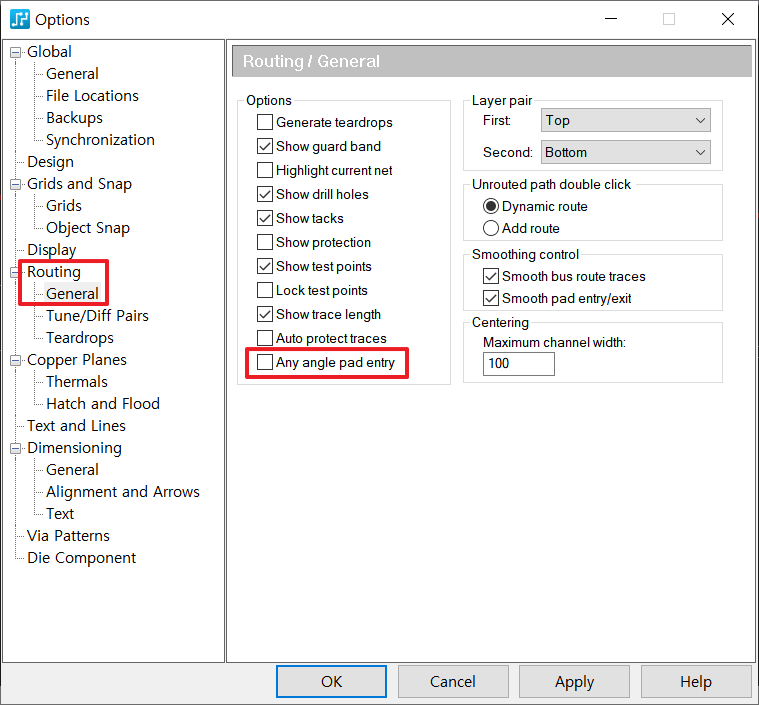Viewport: 759px width, 705px height.
Task: Collapse the Global tree node
Action: tap(15, 52)
